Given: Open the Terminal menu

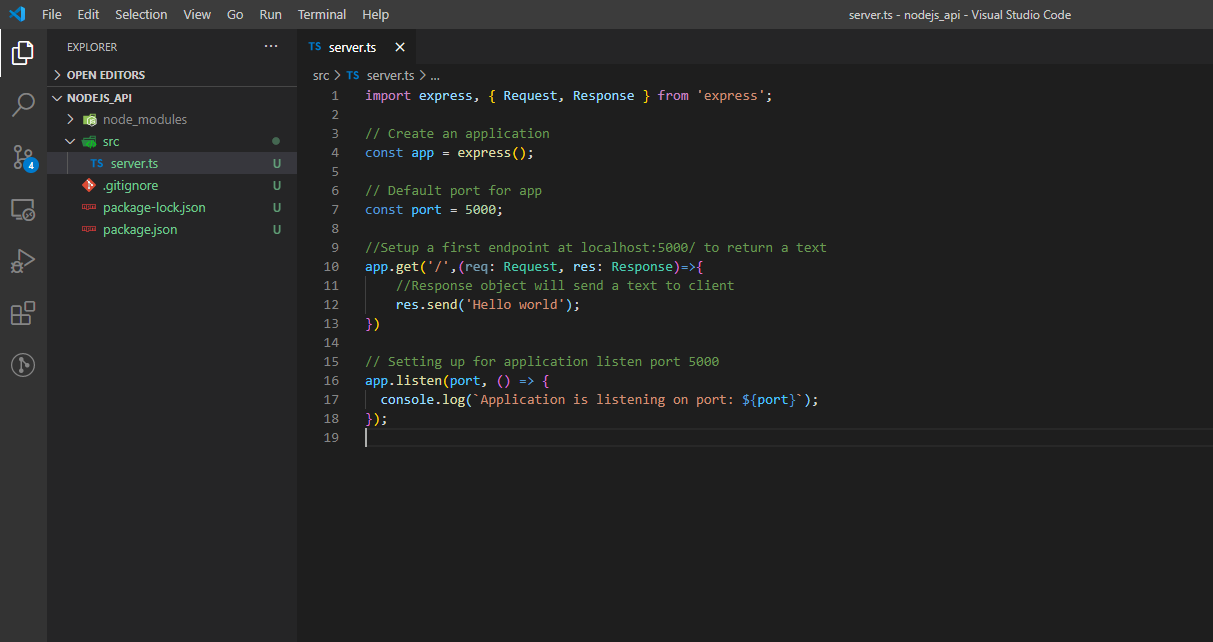Looking at the screenshot, I should [322, 14].
